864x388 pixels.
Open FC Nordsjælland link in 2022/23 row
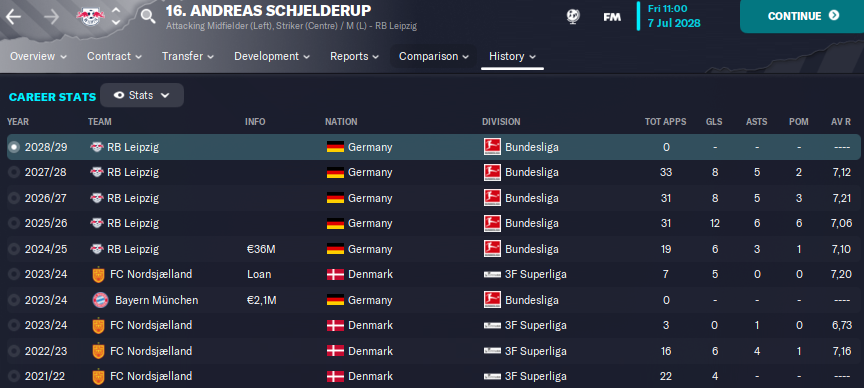click(x=151, y=351)
